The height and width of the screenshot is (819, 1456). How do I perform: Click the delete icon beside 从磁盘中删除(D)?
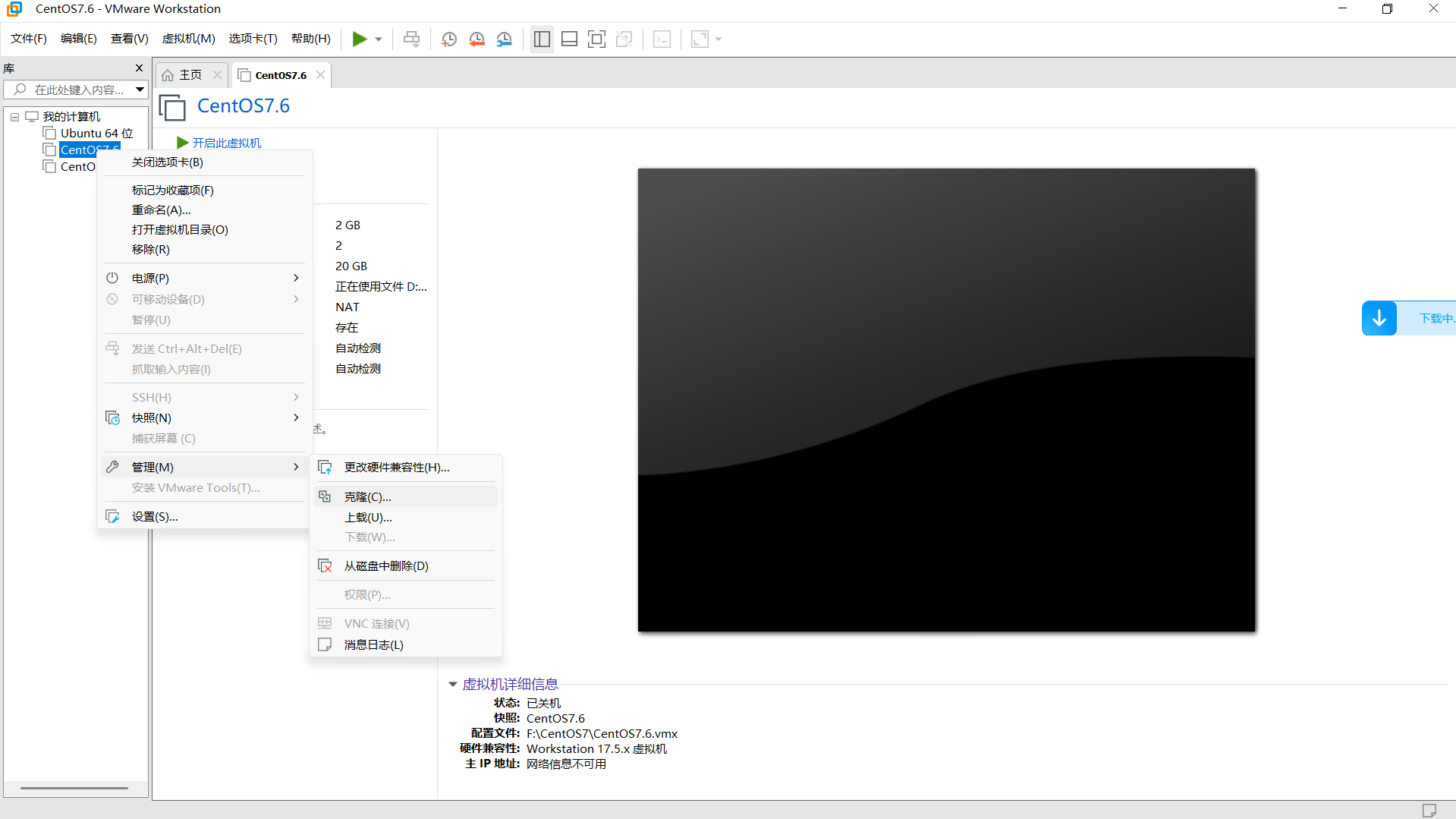pos(325,566)
